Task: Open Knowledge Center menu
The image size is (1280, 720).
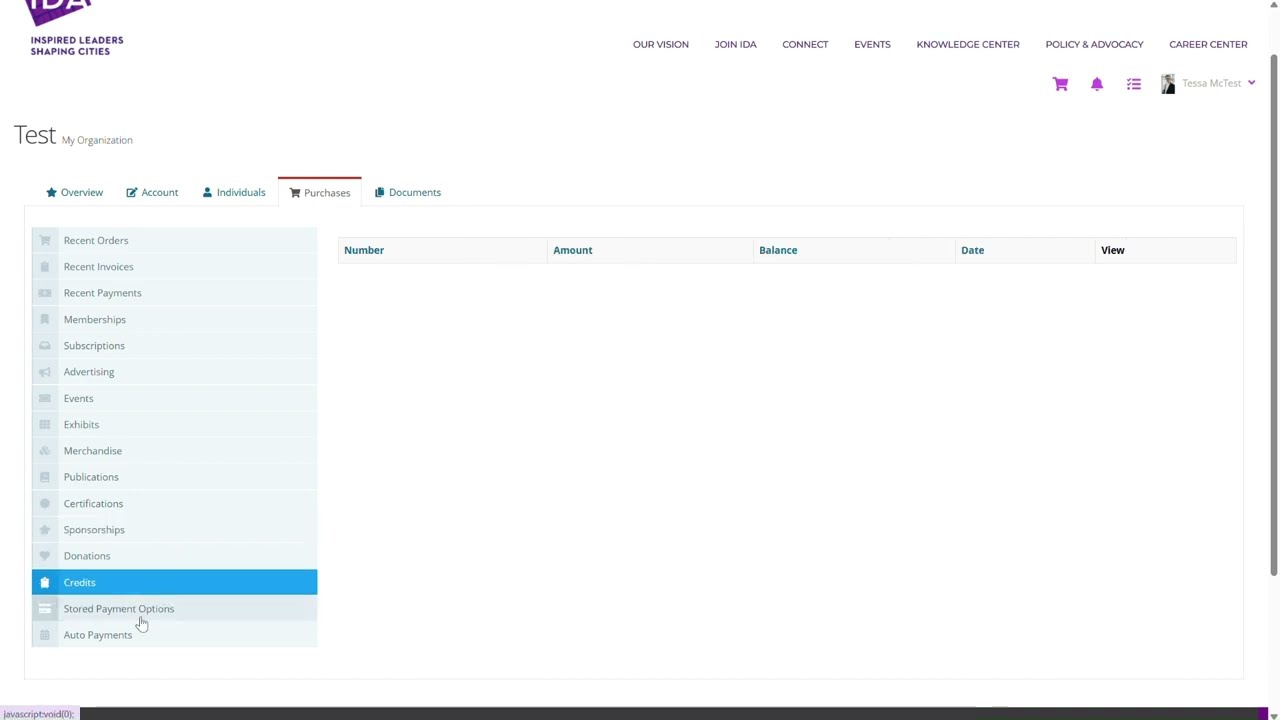Action: click(968, 44)
